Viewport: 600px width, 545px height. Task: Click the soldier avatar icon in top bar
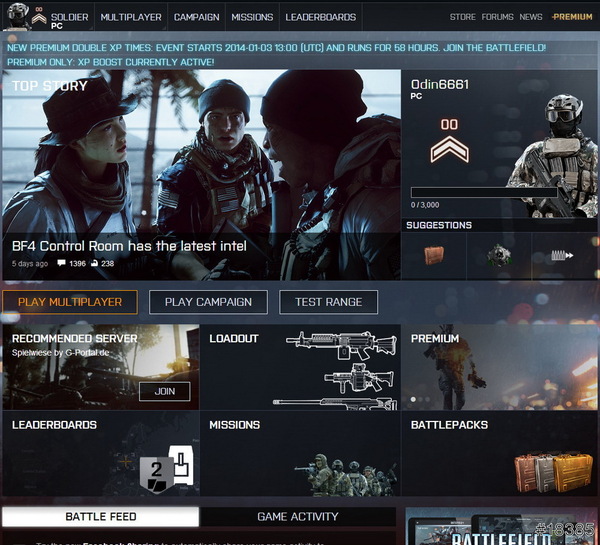pyautogui.click(x=15, y=15)
